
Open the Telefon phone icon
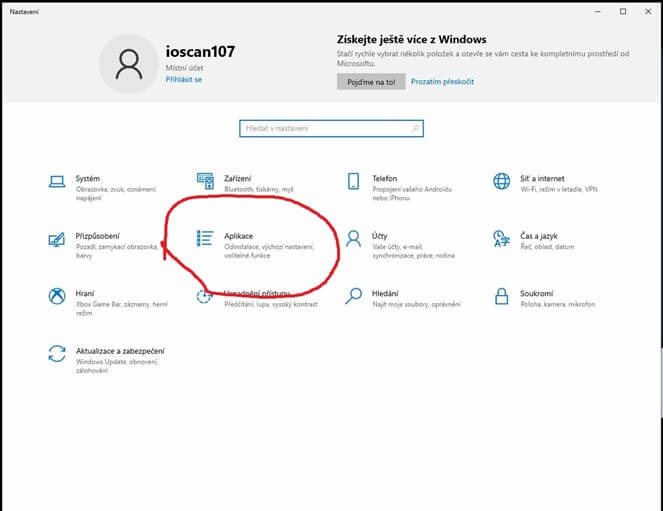[x=353, y=181]
